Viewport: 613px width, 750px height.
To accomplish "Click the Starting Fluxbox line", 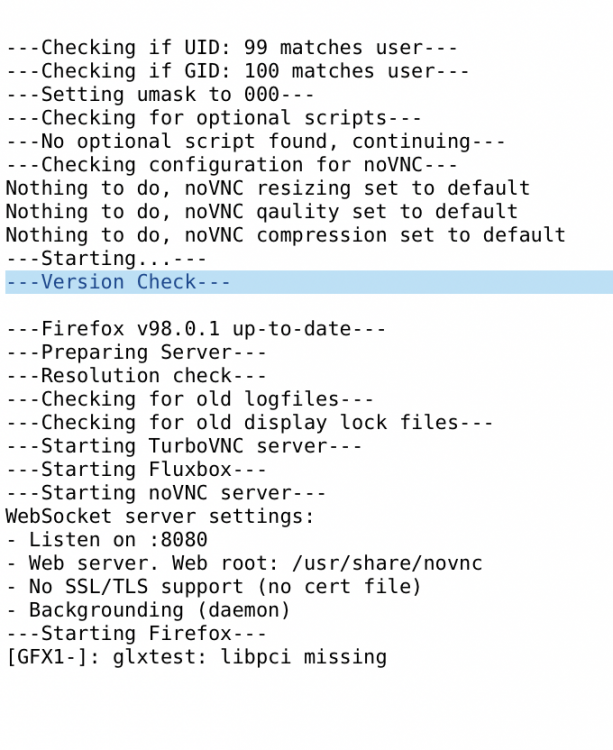I will pos(136,469).
